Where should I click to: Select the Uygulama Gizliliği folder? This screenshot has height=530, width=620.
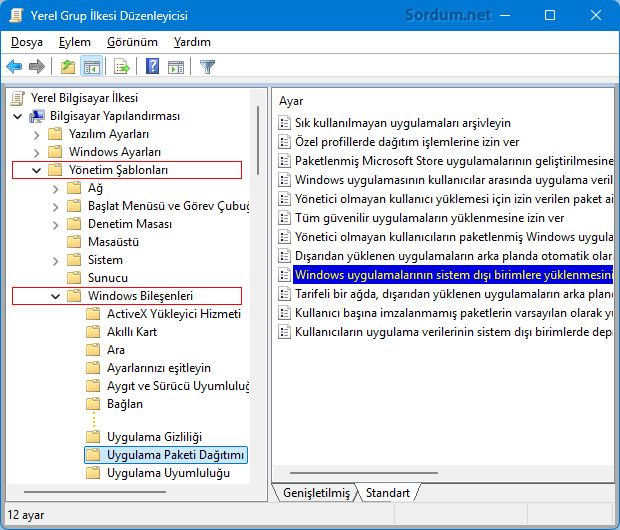coord(154,437)
